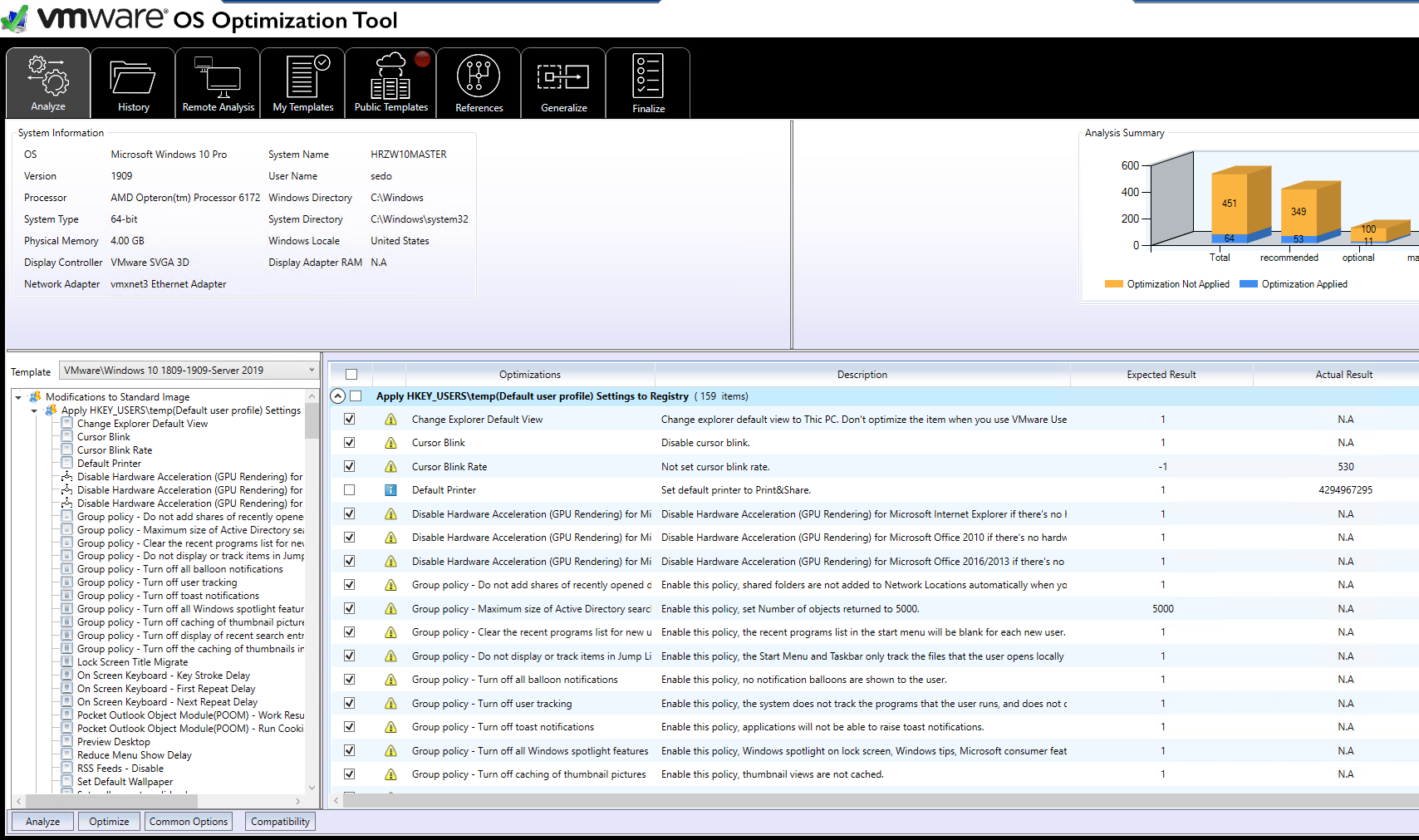Select On Screen Keyboard - Key Stroke Delay item
The height and width of the screenshot is (840, 1419).
point(164,675)
